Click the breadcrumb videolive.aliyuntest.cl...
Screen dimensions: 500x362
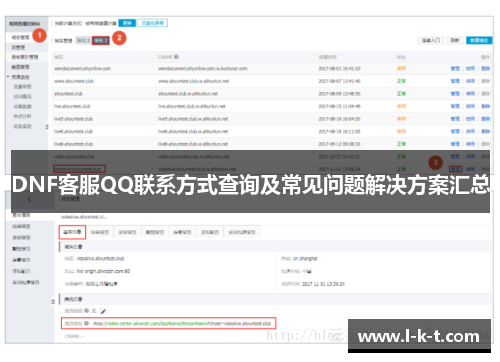84,217
